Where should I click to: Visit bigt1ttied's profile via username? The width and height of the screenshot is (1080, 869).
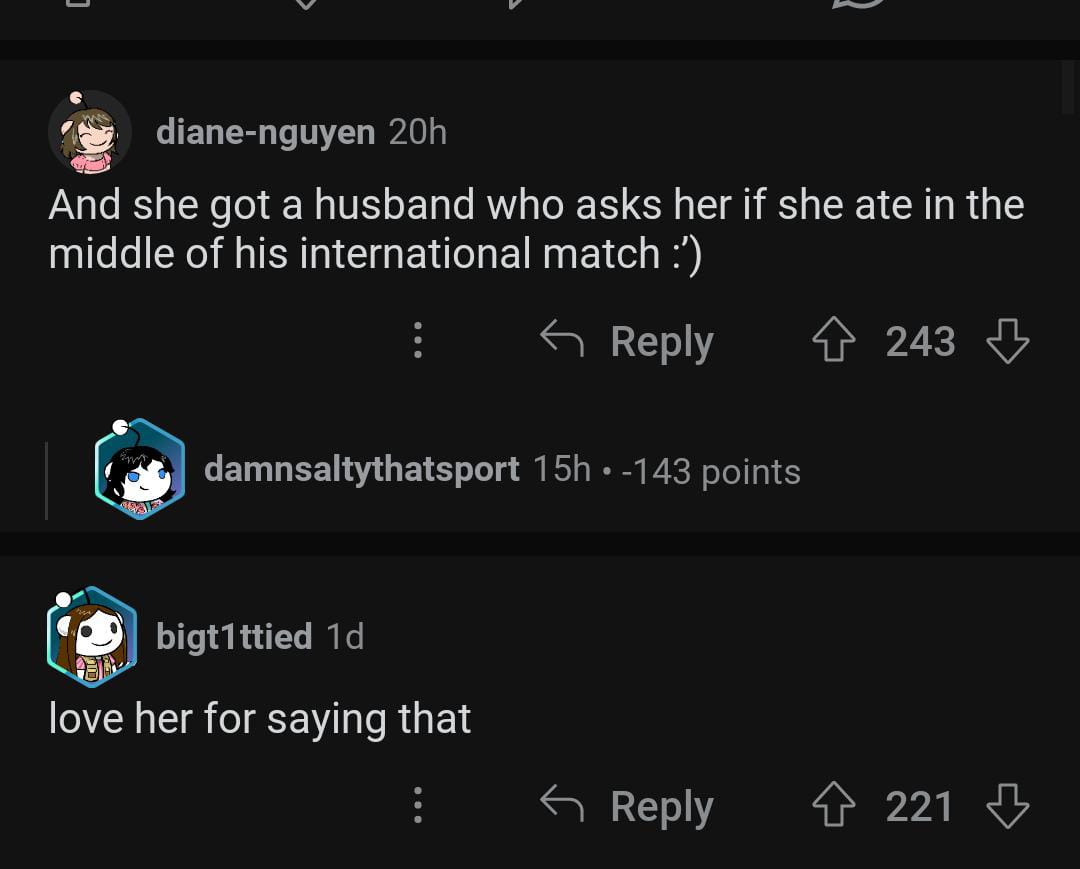tap(234, 636)
